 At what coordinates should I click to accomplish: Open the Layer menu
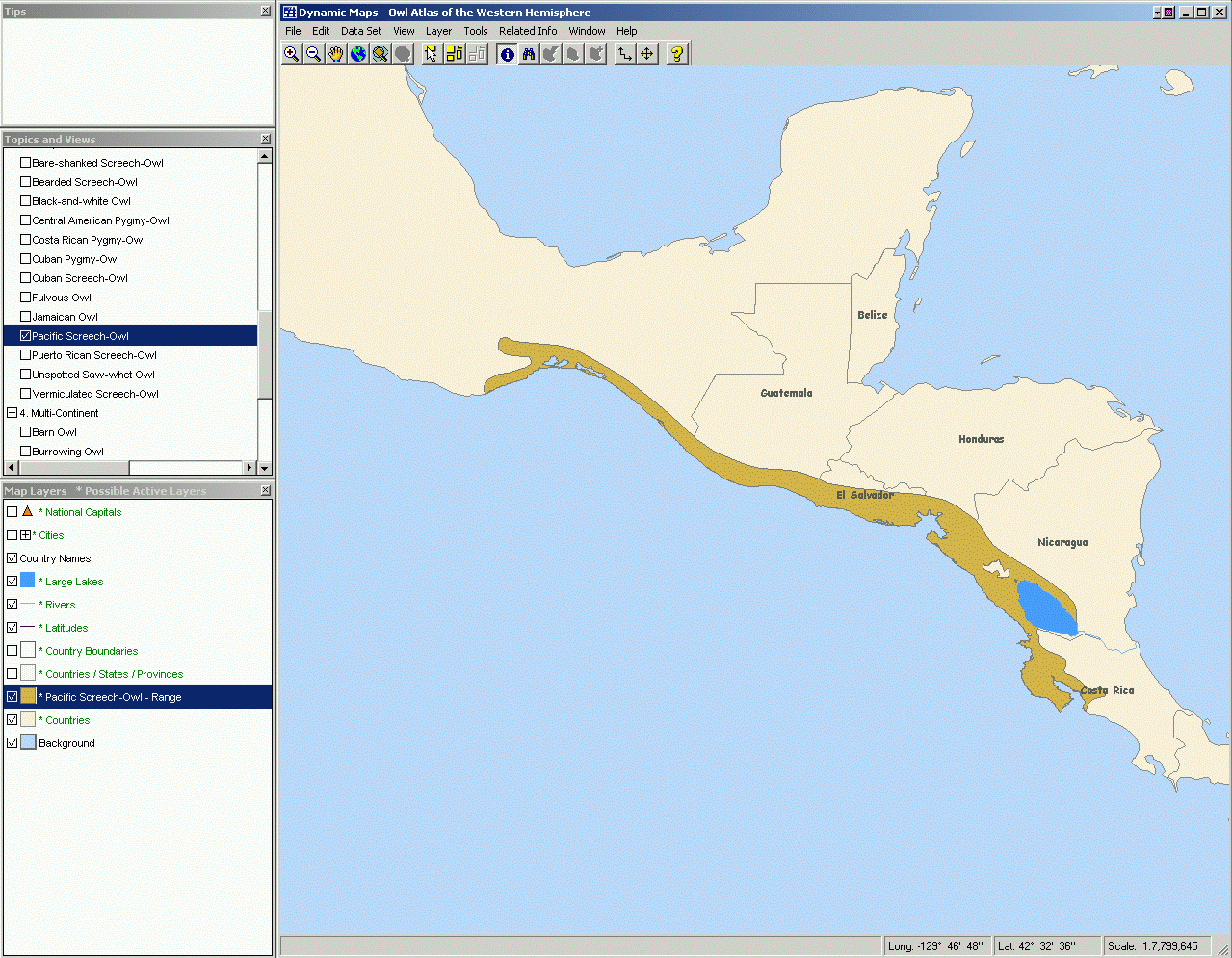438,31
